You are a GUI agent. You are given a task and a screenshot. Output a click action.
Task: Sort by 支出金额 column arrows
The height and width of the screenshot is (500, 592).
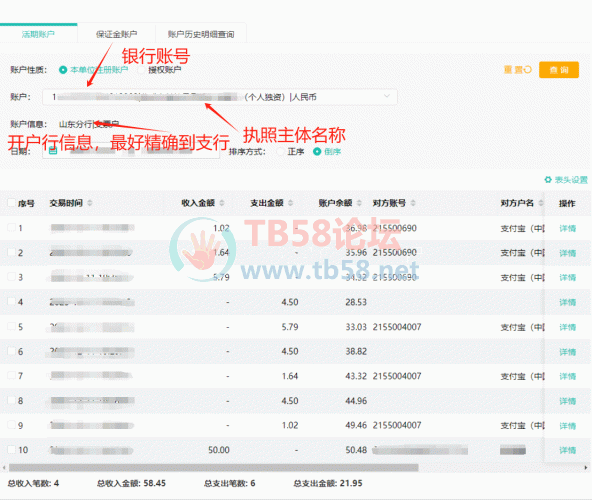click(290, 203)
